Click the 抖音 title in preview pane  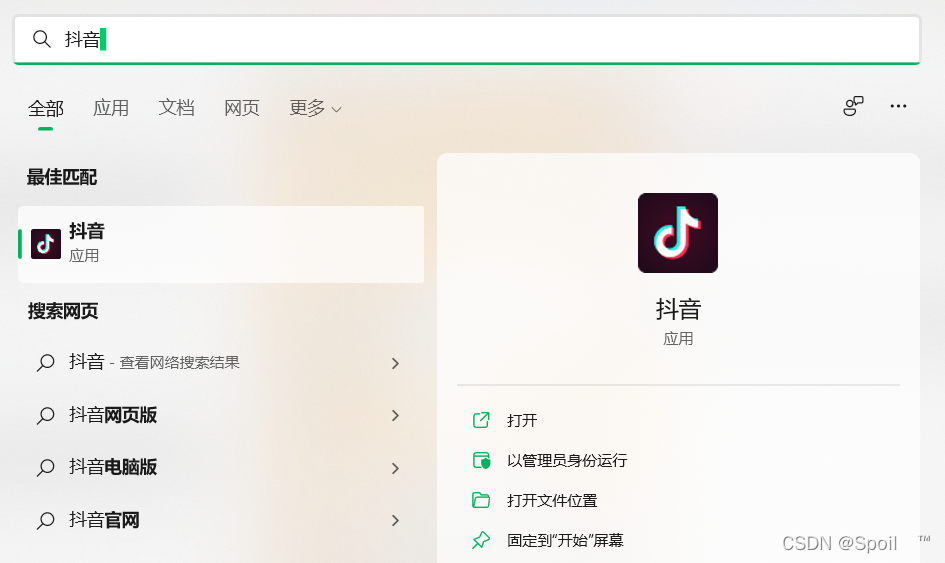point(678,309)
